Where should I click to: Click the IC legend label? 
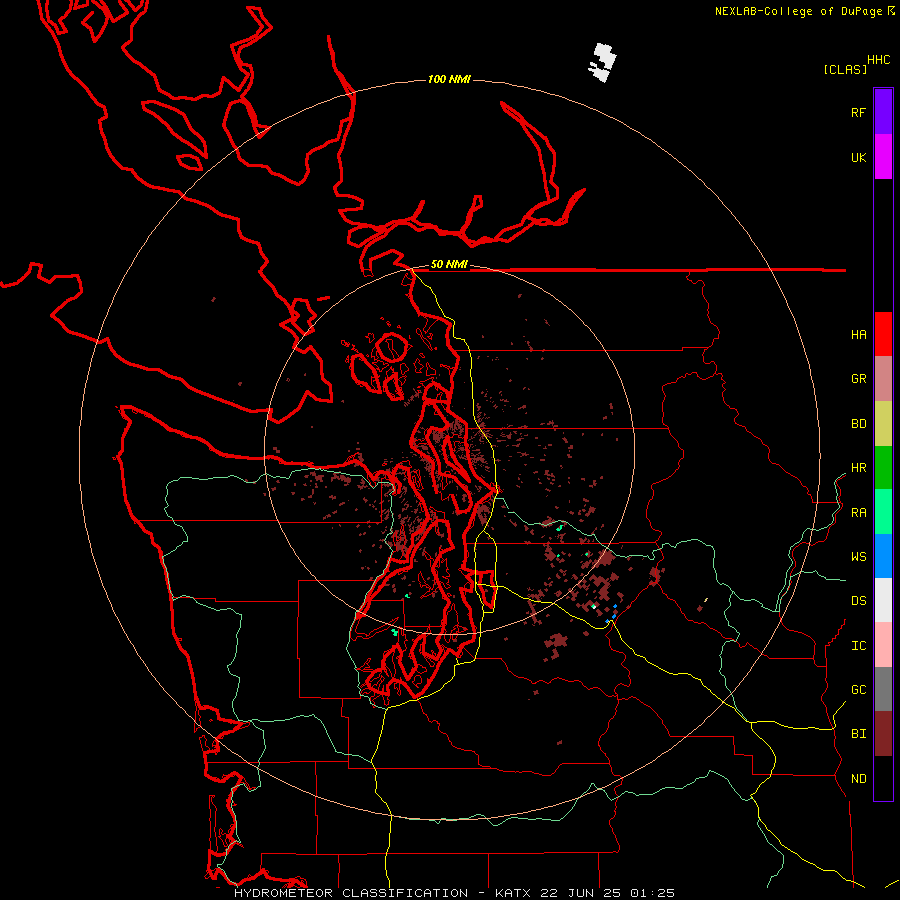(858, 646)
